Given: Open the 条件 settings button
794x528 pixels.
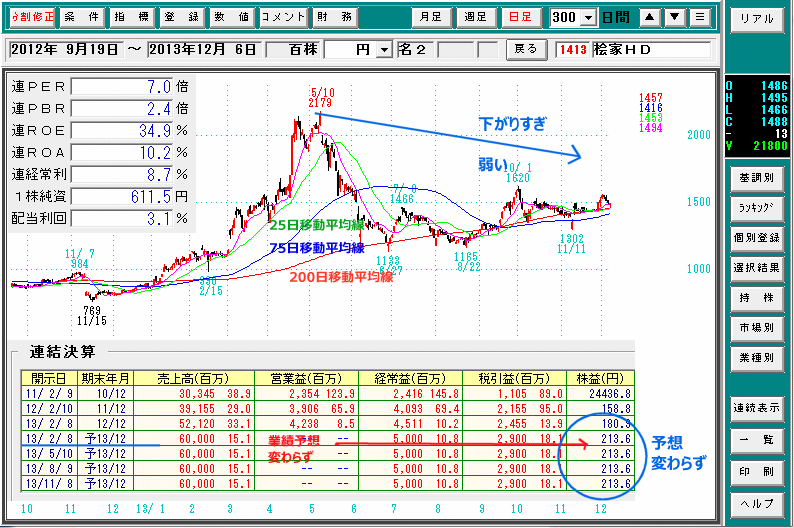Looking at the screenshot, I should tap(82, 17).
